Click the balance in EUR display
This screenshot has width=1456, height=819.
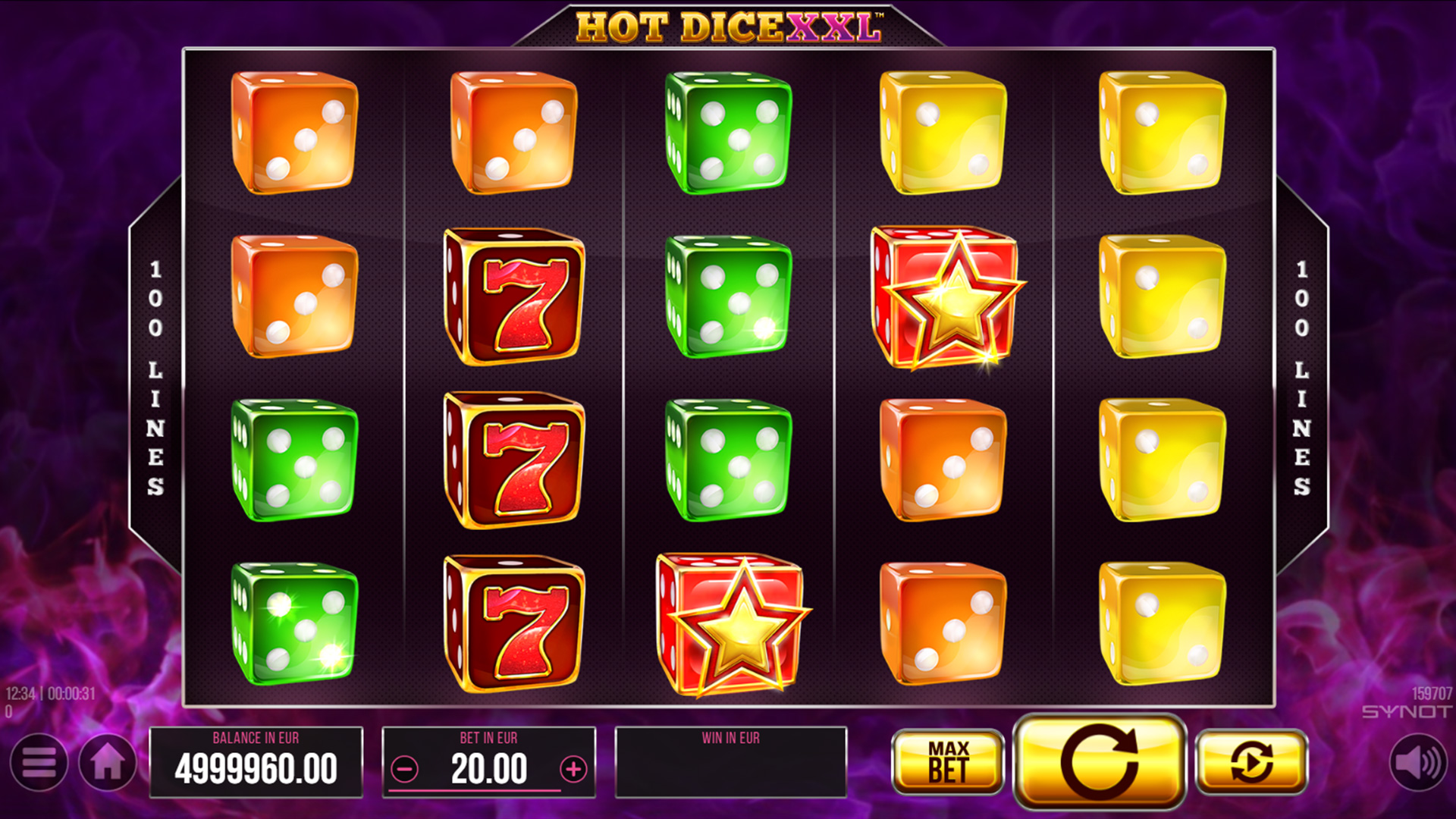coord(256,762)
